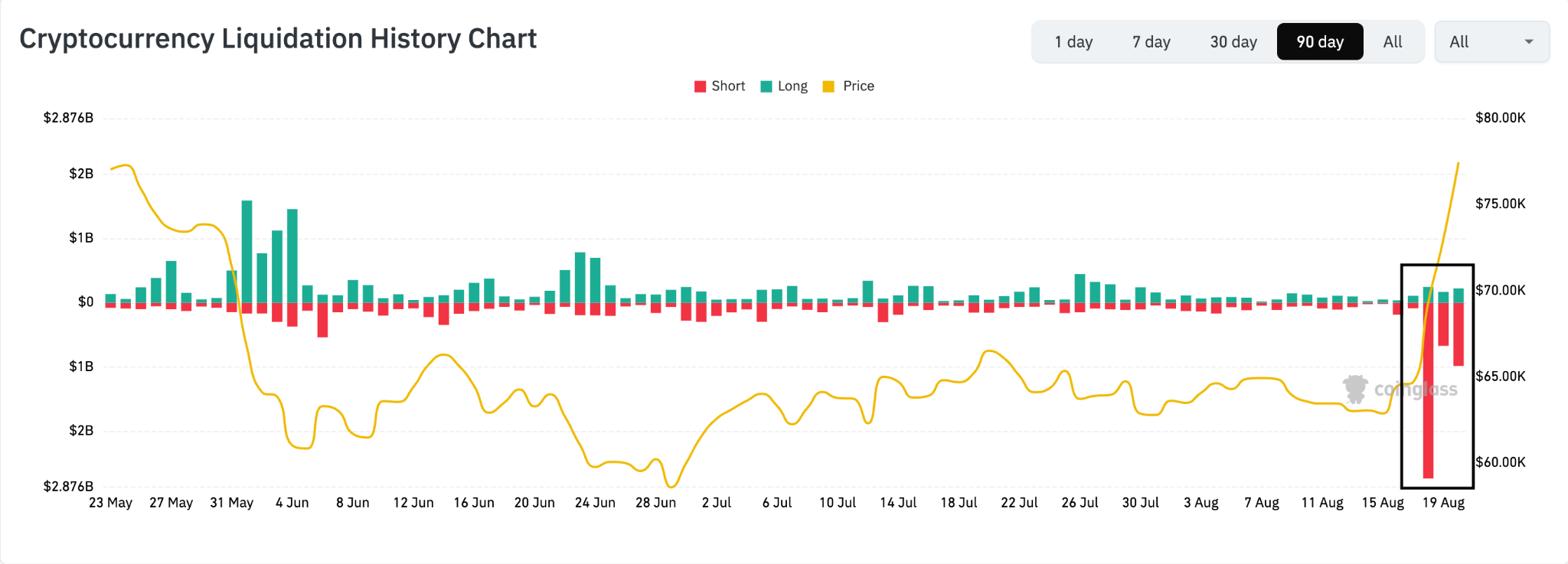Screen dimensions: 1568x564
Task: Click the green Long legend swatch
Action: click(766, 86)
